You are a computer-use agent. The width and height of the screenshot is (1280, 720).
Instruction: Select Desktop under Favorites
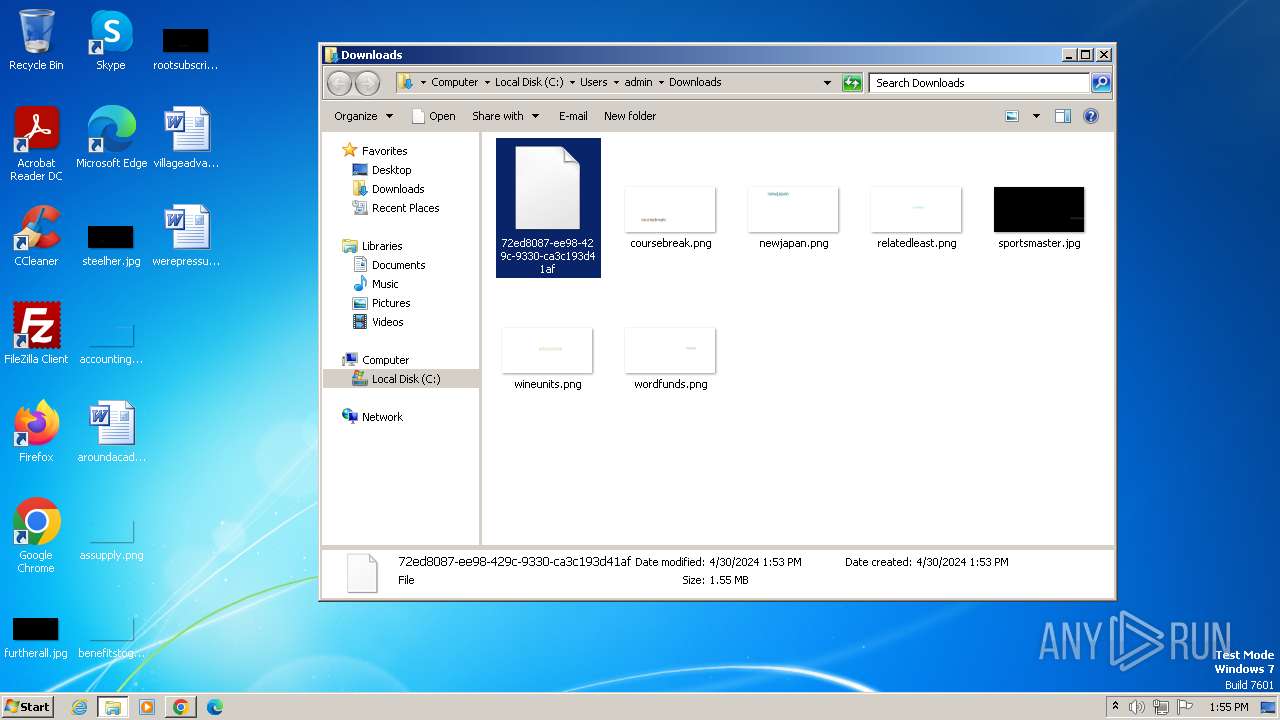391,170
